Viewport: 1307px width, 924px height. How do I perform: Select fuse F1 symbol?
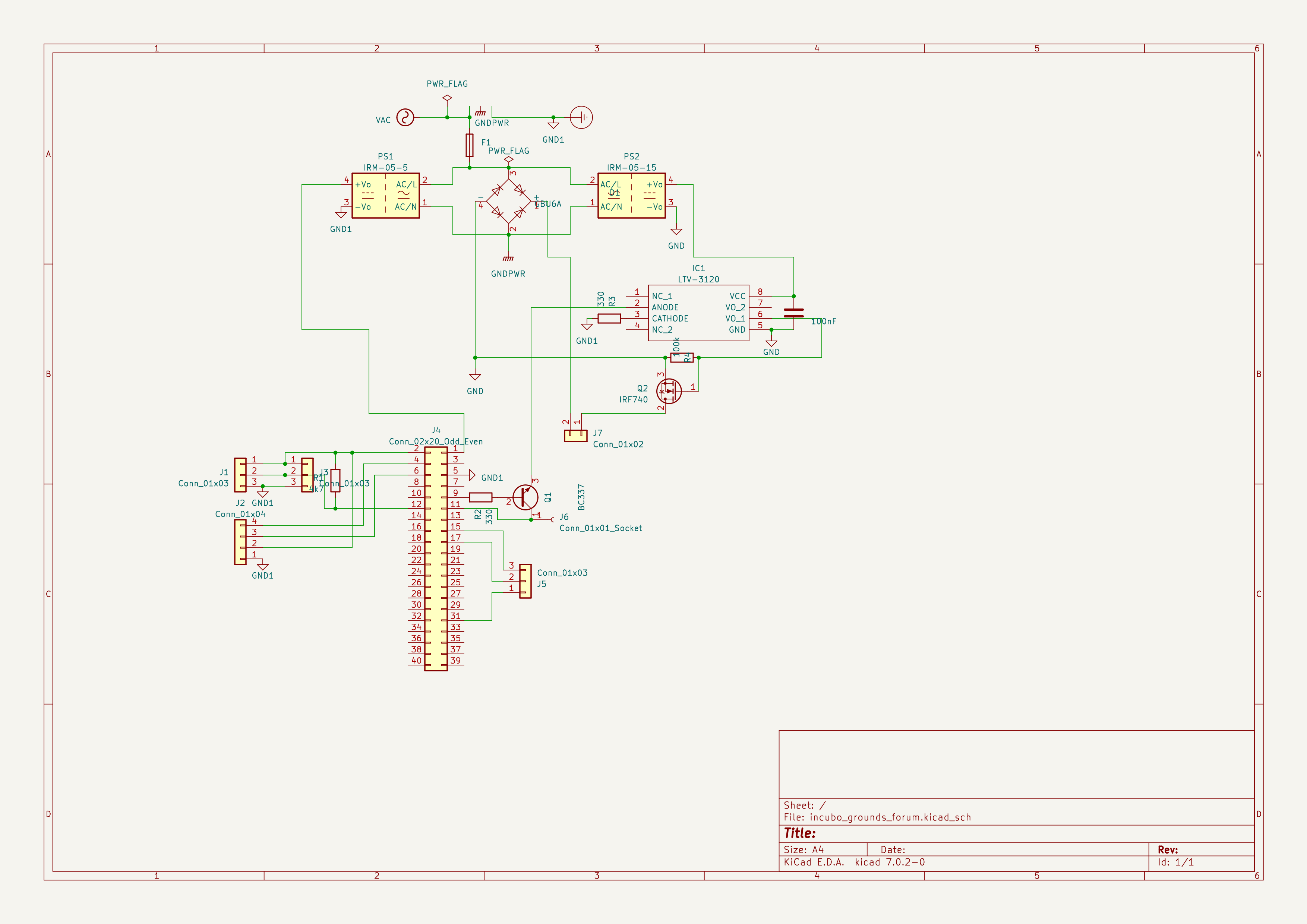pos(470,145)
